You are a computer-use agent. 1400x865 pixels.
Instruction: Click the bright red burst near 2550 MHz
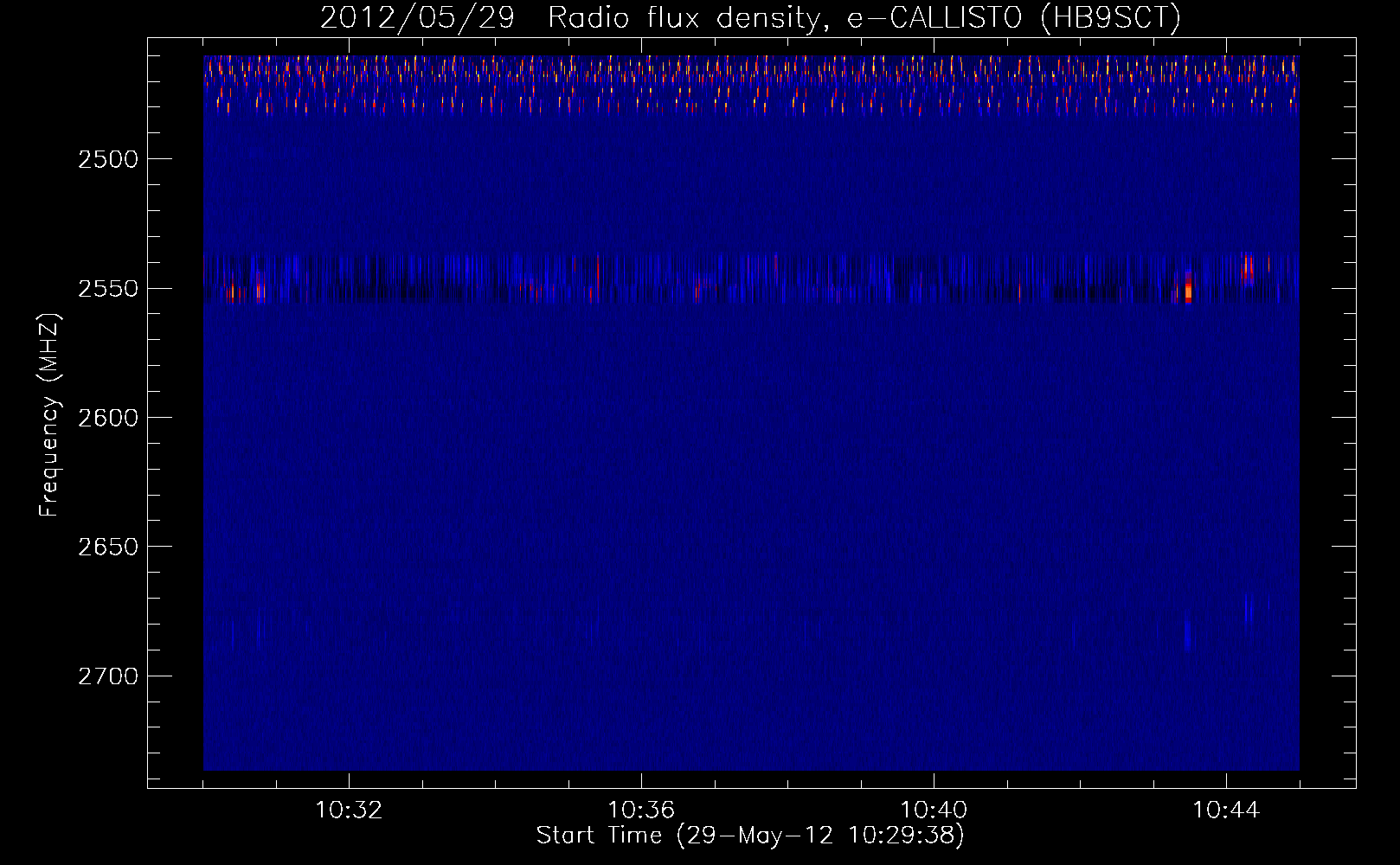(1188, 286)
